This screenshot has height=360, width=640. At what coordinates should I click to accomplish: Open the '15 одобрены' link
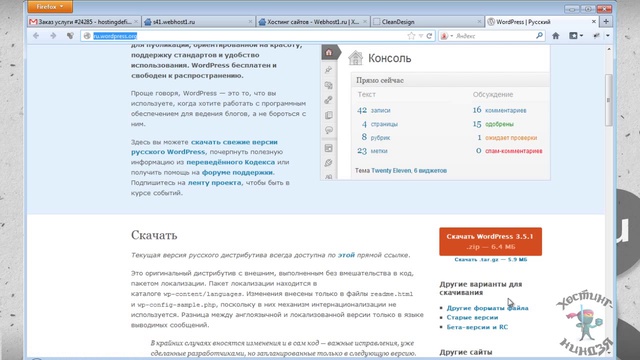coord(493,124)
